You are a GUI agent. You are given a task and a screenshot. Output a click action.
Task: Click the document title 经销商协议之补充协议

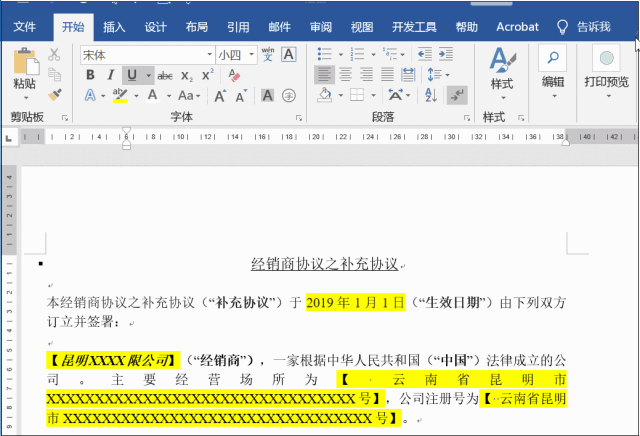tap(324, 264)
